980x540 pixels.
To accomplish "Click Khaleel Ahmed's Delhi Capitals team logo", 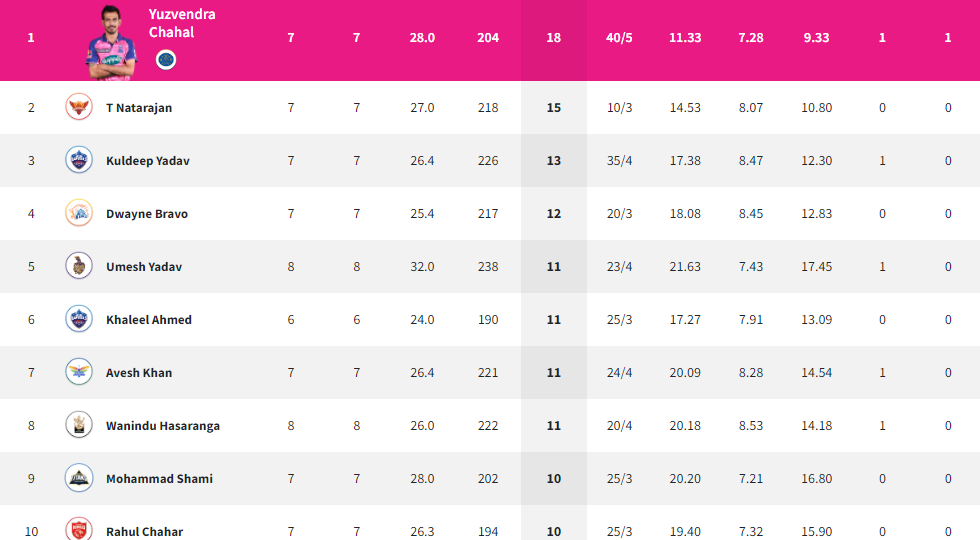I will coord(79,319).
